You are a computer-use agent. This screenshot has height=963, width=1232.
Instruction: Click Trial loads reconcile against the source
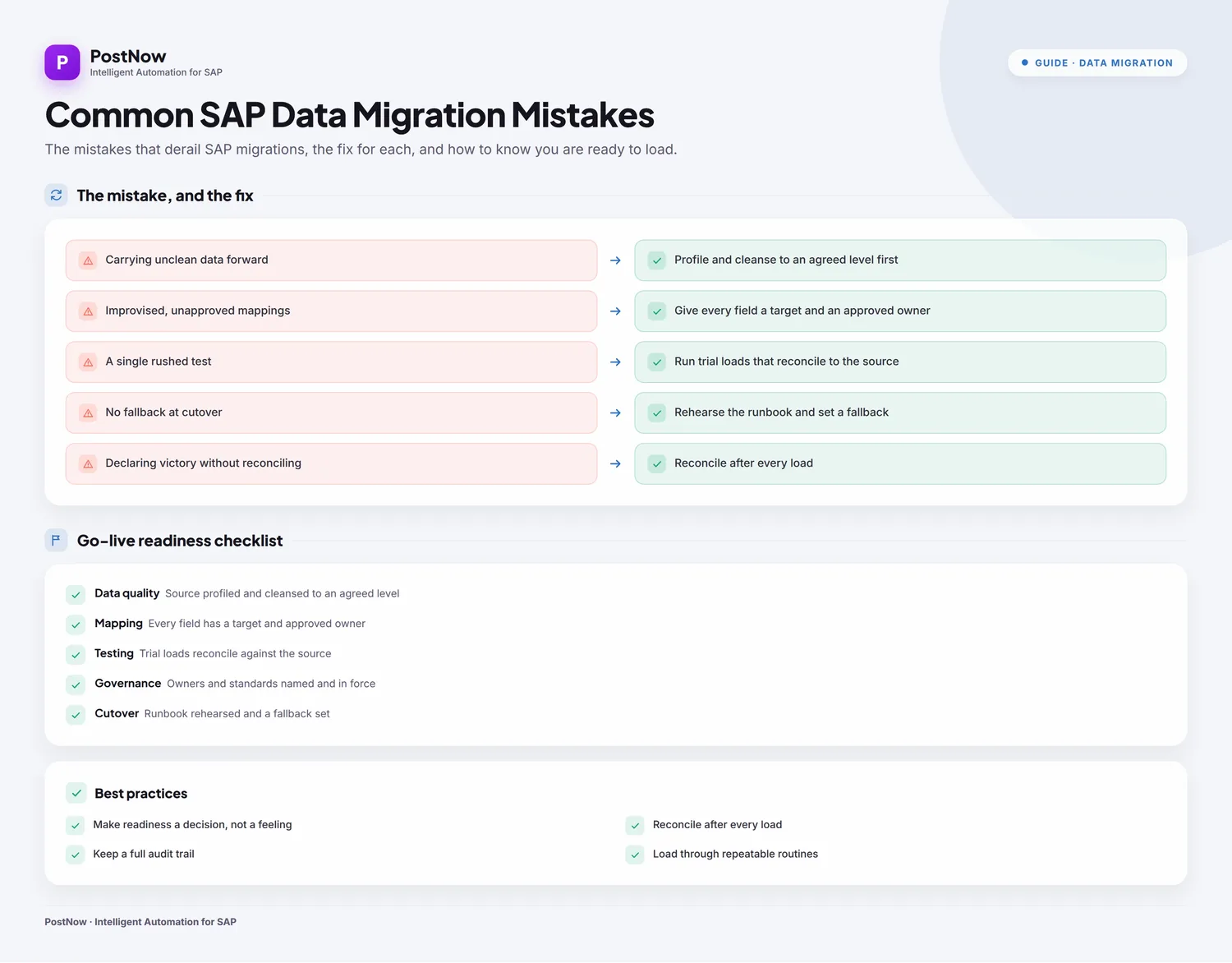pyautogui.click(x=236, y=653)
